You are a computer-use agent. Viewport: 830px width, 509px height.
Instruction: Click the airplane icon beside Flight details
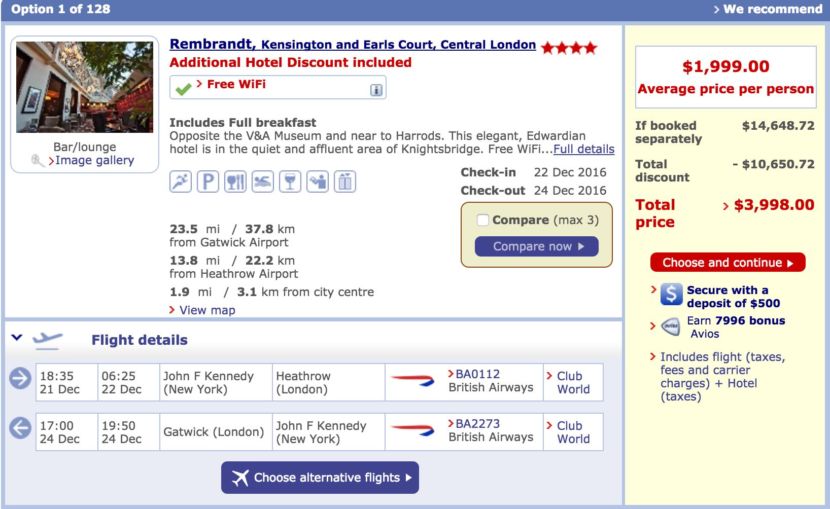coord(48,340)
